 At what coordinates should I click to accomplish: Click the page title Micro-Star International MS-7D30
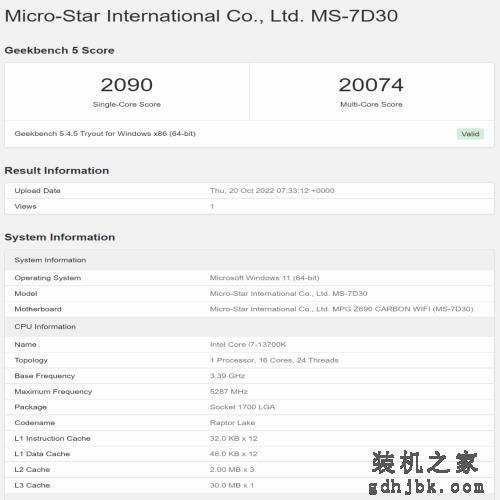point(201,16)
